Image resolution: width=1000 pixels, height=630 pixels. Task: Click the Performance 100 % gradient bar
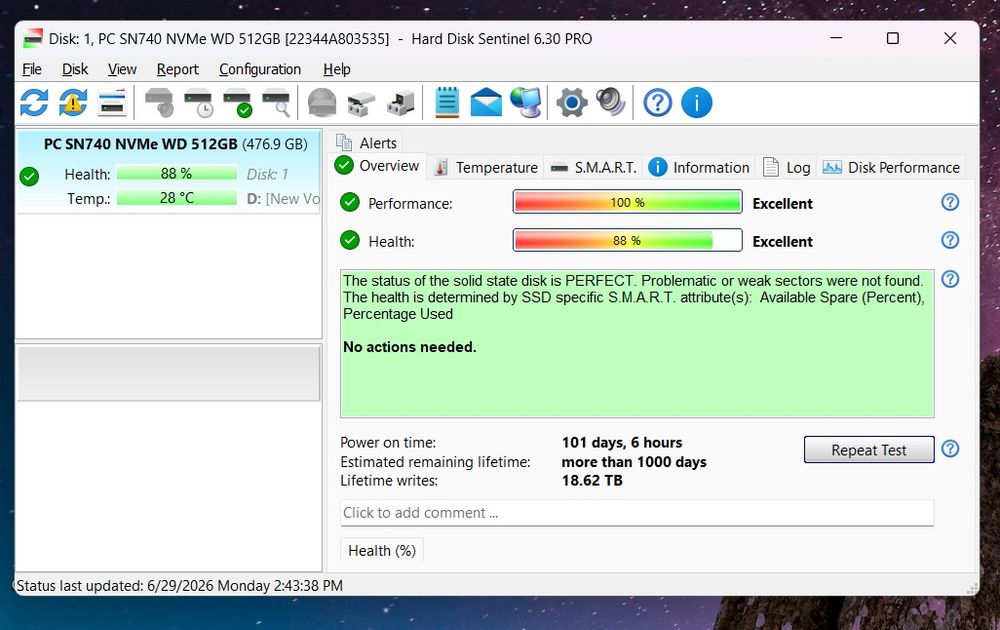pos(628,202)
